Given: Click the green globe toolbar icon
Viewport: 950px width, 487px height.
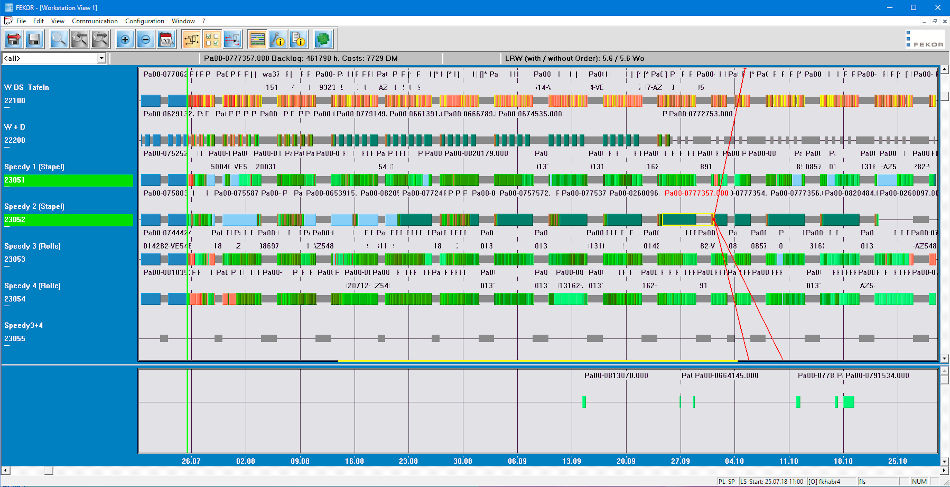Looking at the screenshot, I should 323,39.
